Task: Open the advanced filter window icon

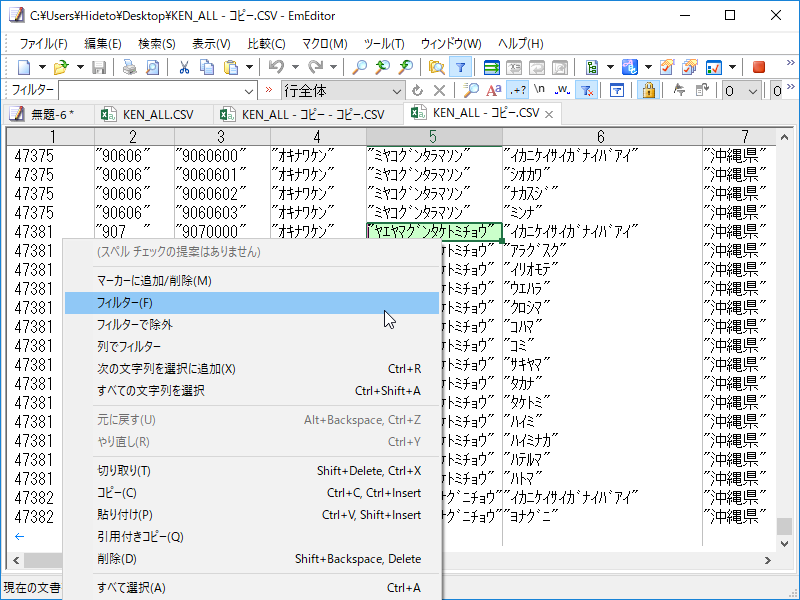Action: pos(617,91)
